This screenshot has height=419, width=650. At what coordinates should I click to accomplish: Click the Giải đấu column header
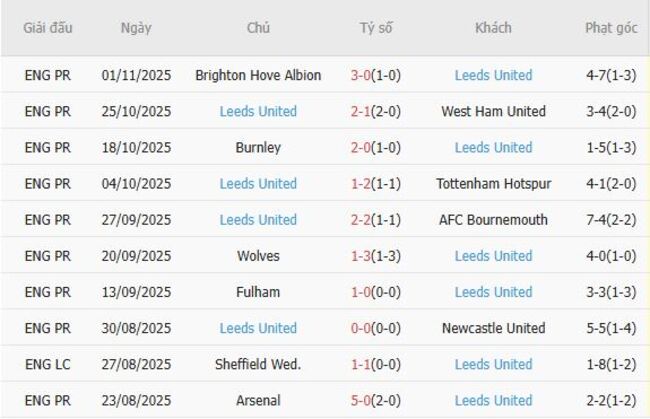click(48, 28)
